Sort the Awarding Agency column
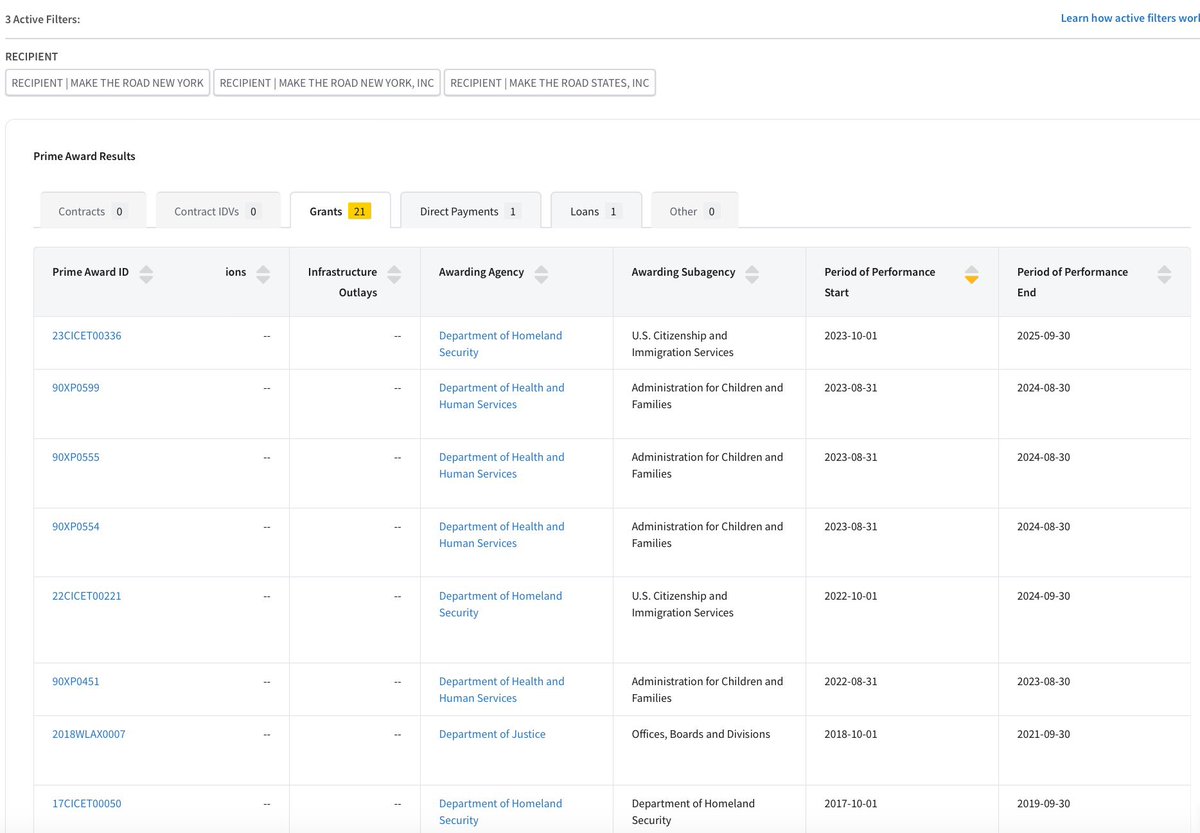 (x=541, y=273)
